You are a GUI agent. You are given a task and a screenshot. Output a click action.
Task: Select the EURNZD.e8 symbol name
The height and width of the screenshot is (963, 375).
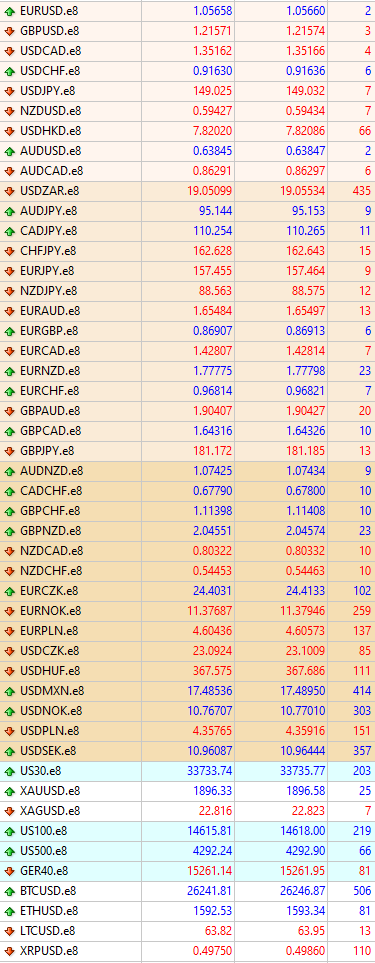50,371
